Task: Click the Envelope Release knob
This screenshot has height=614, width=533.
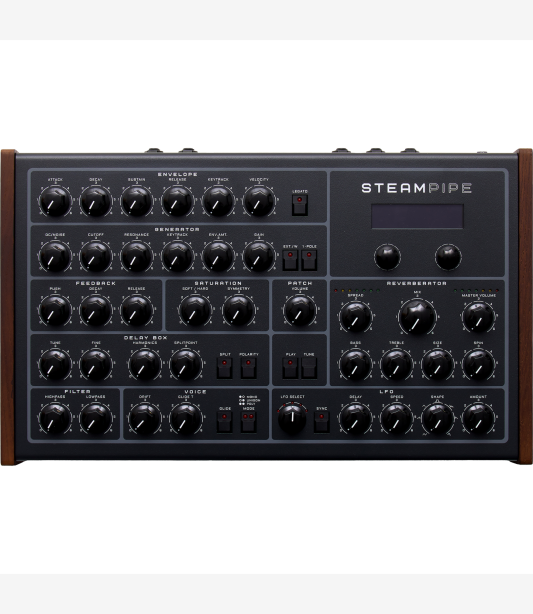Action: coord(177,202)
